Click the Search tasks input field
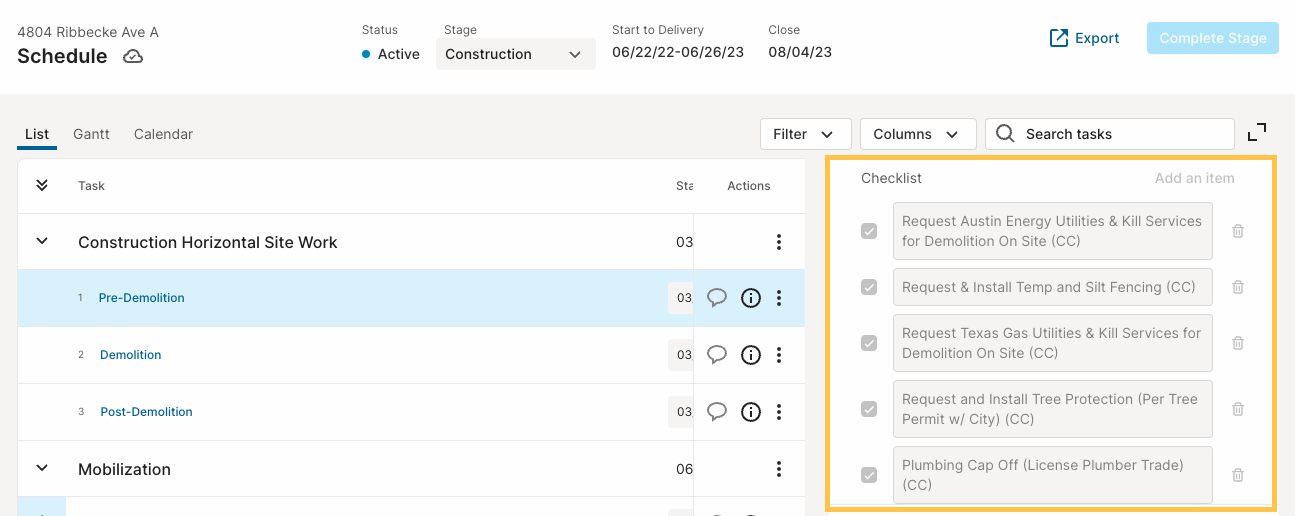 (1110, 134)
